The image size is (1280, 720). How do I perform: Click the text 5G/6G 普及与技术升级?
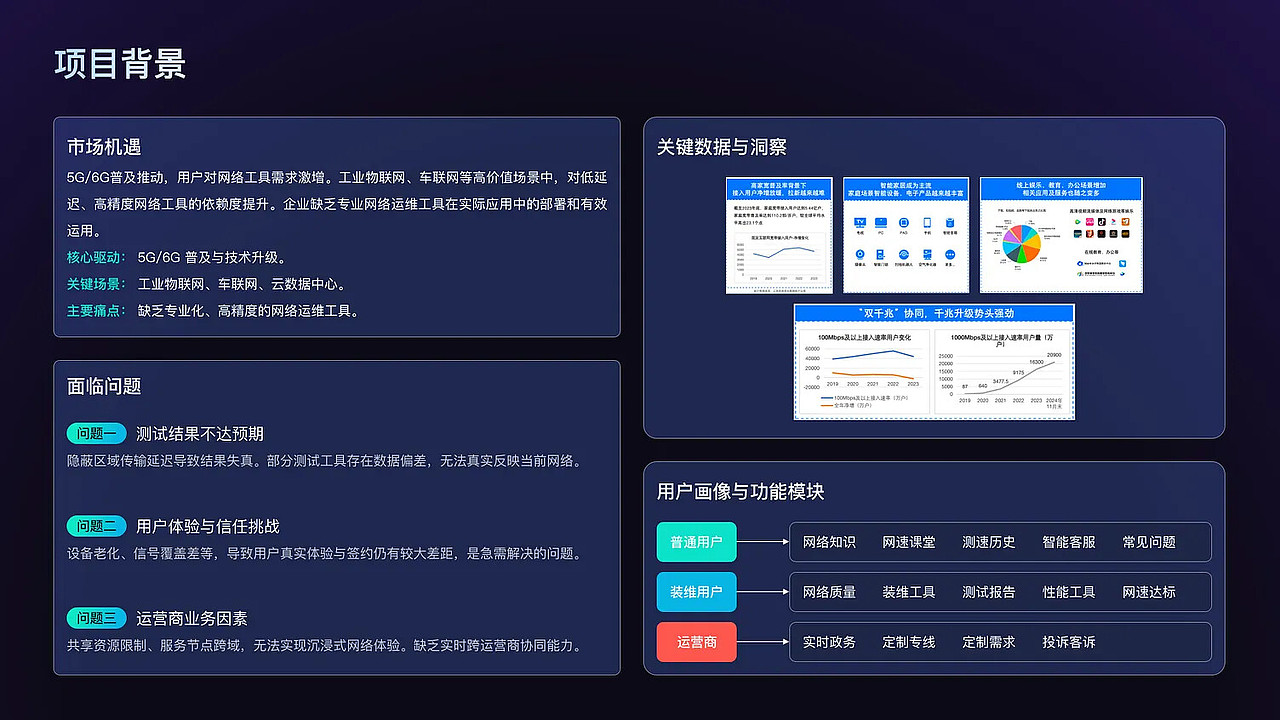pyautogui.click(x=213, y=257)
